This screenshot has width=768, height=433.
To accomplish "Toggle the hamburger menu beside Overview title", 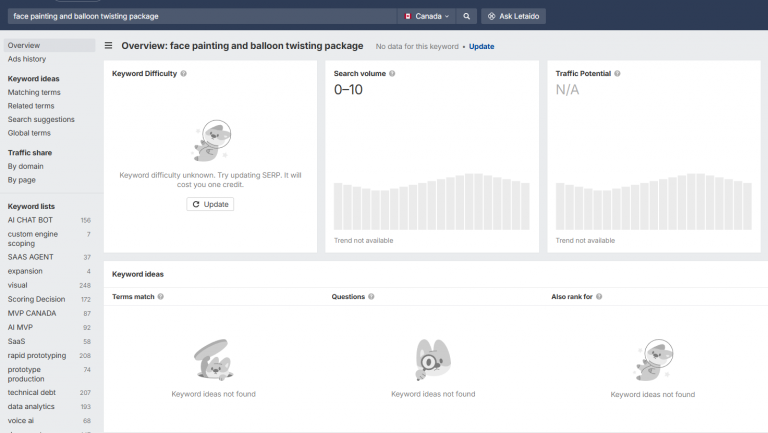I will 108,46.
